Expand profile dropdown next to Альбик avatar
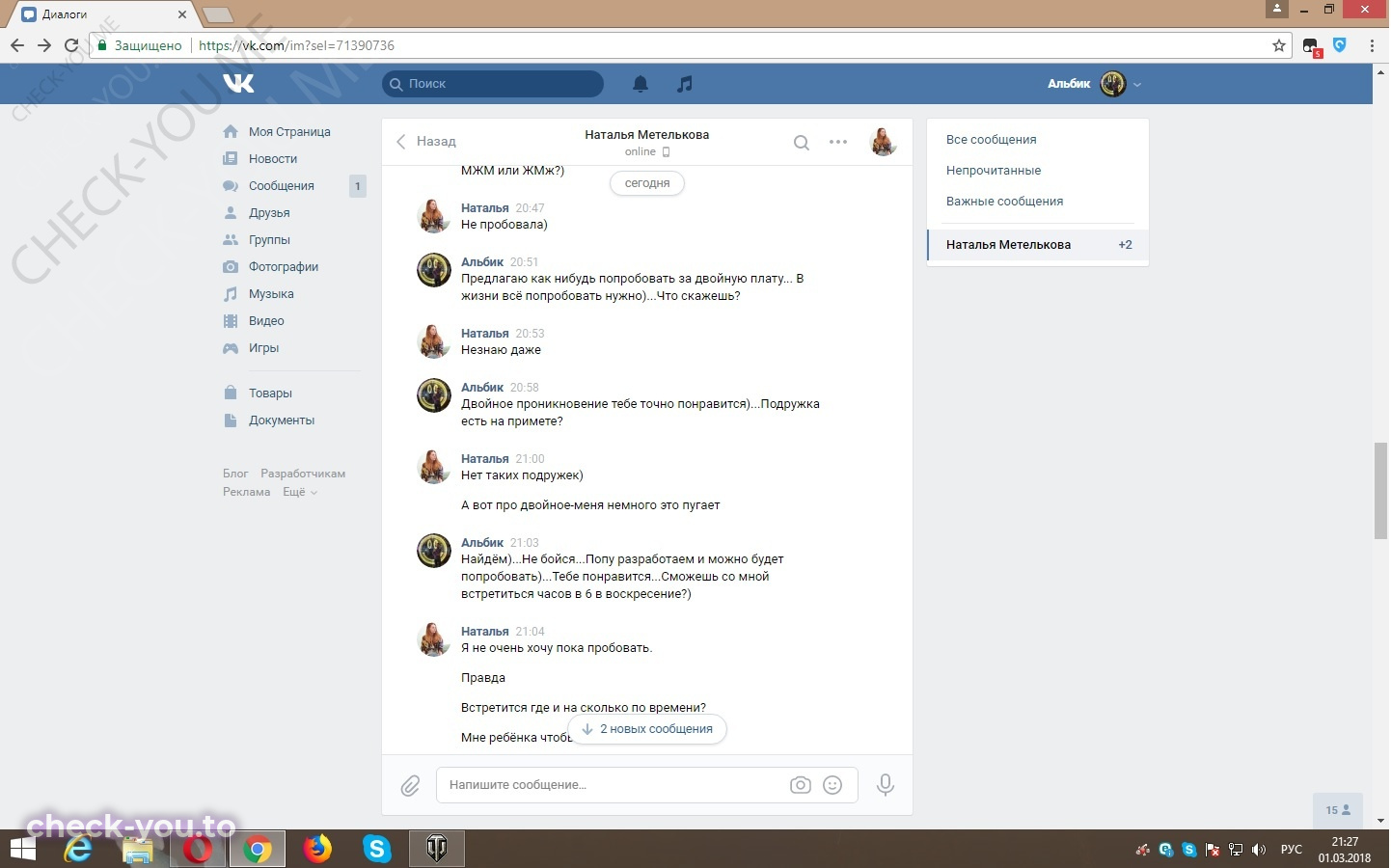 [1137, 84]
